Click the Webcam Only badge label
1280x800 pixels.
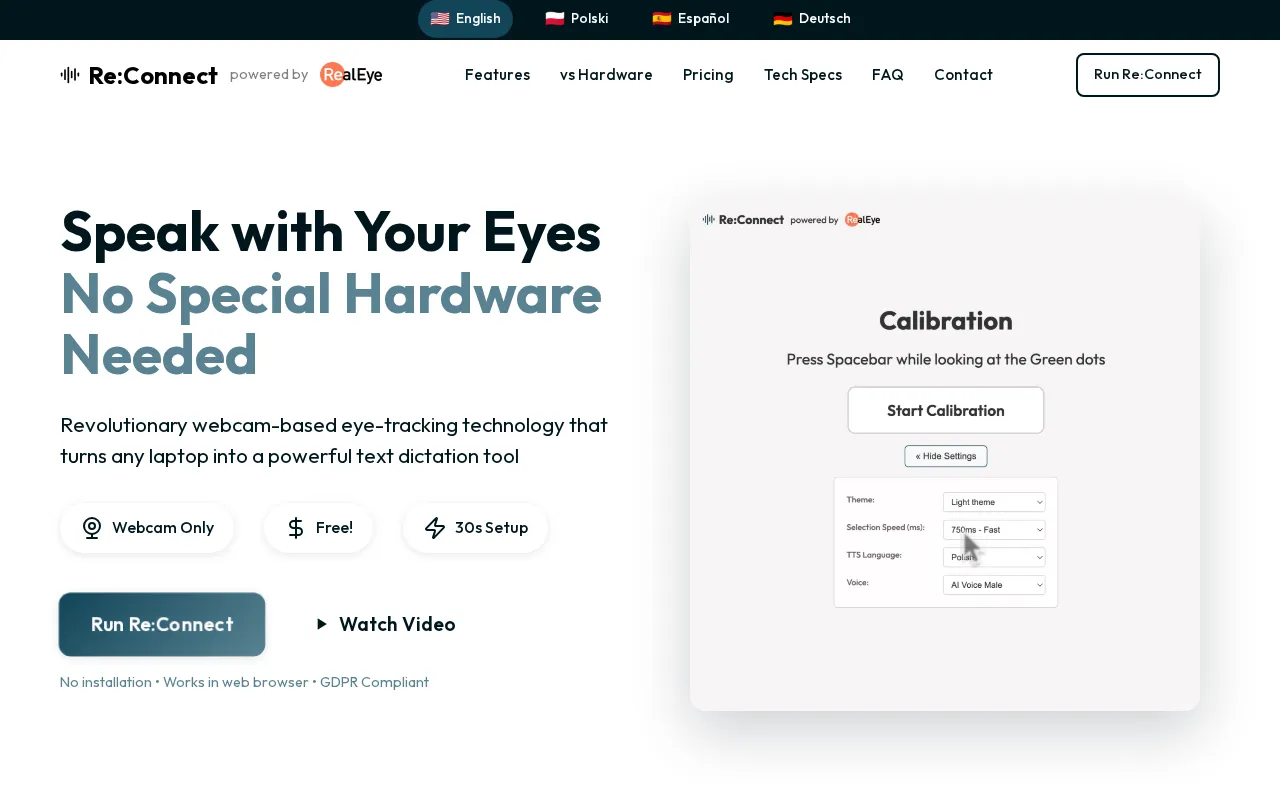tap(163, 528)
